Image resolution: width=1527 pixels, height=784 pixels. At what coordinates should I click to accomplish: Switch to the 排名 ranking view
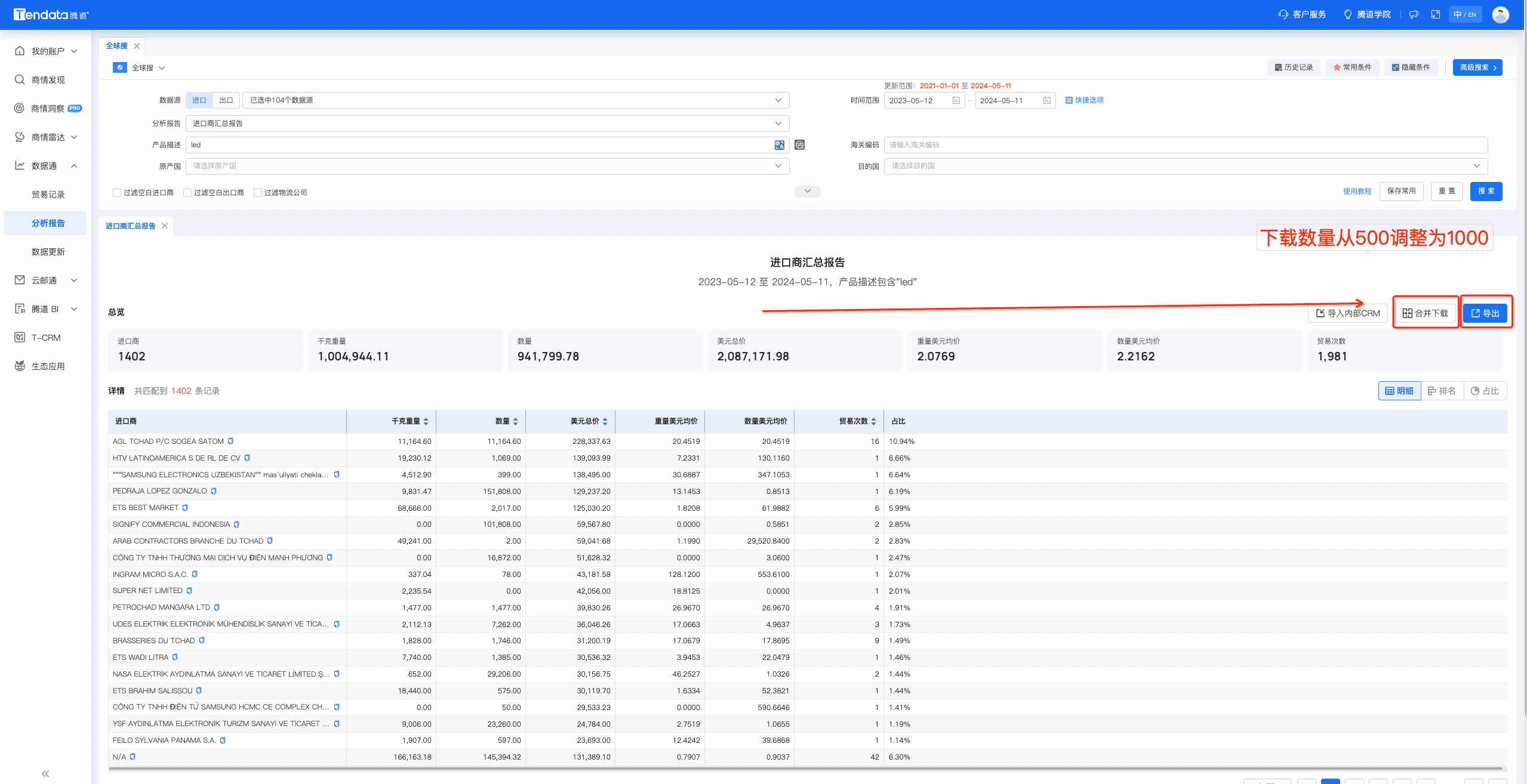click(x=1443, y=391)
